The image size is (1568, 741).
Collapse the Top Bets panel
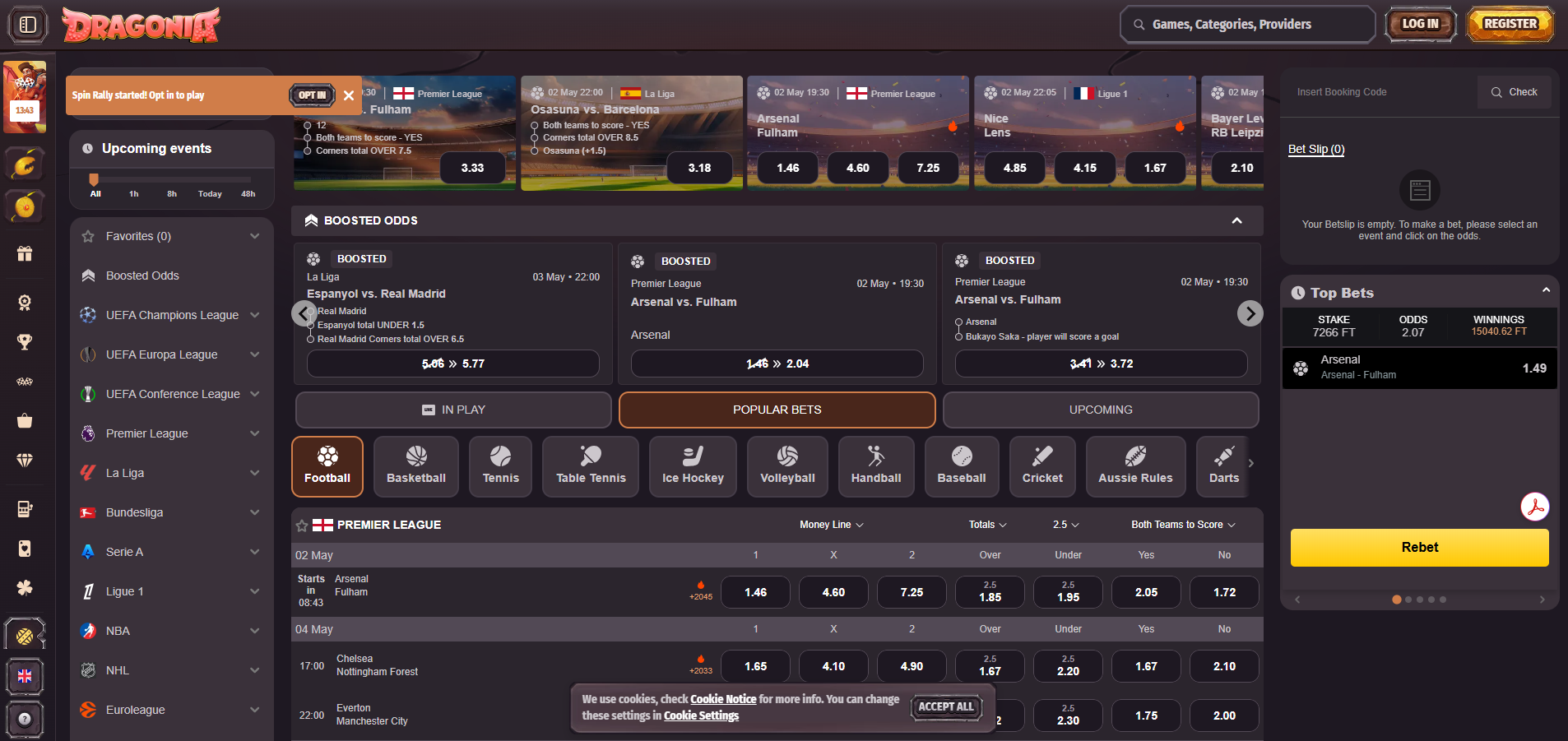click(x=1546, y=290)
